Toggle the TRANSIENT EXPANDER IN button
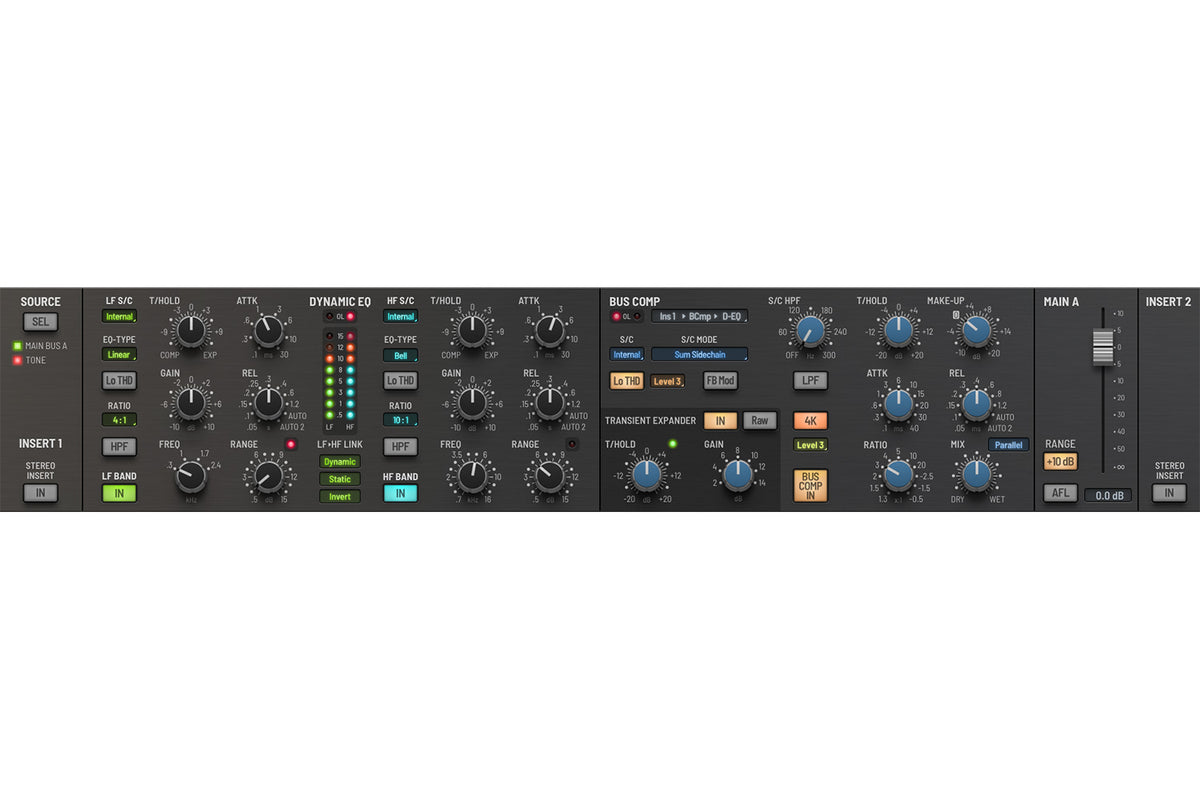1200x800 pixels. click(x=720, y=421)
